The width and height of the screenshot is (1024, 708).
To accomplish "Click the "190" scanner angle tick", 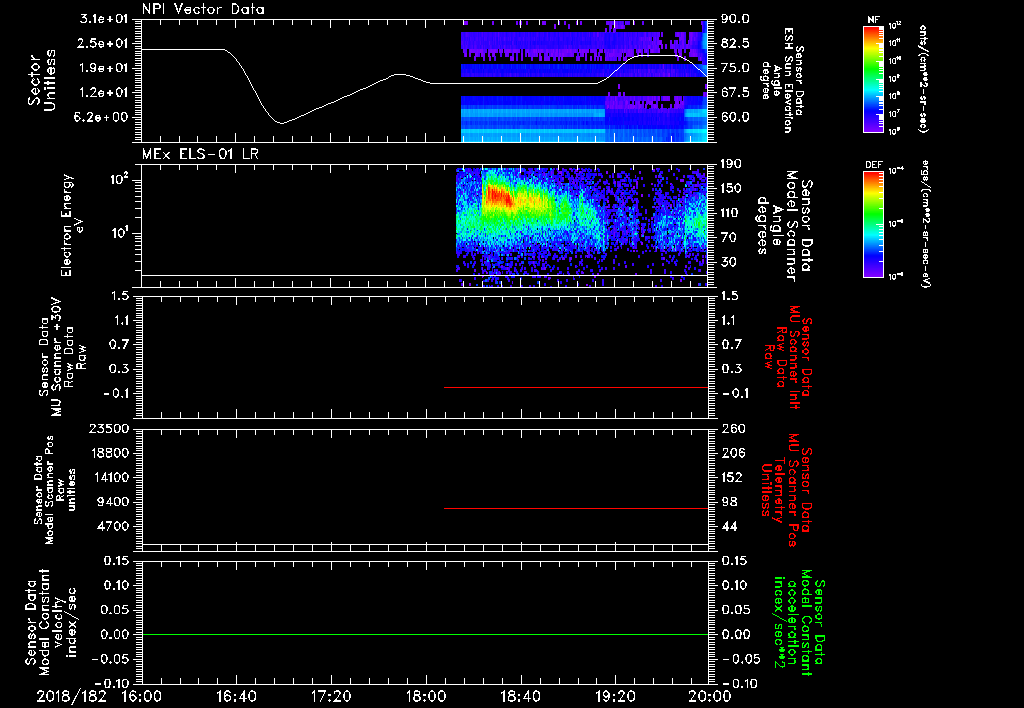I will [x=731, y=164].
